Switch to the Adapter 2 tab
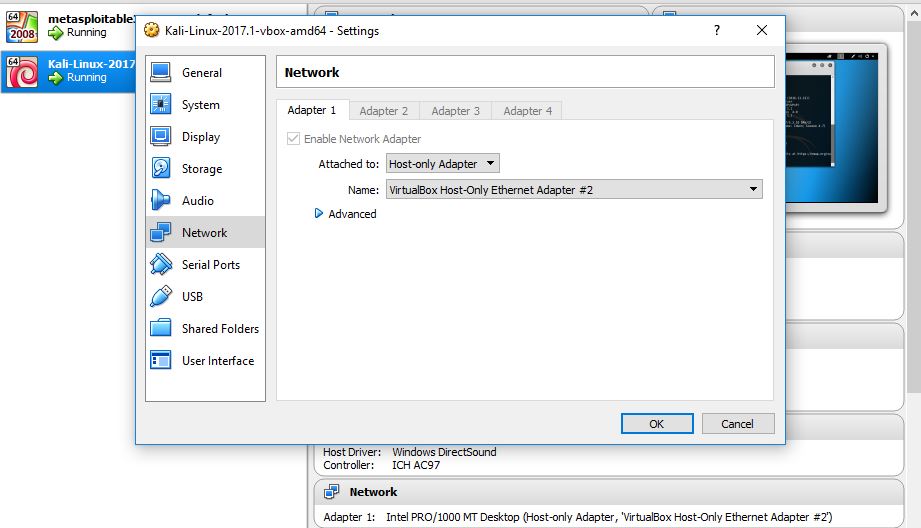 (x=384, y=110)
